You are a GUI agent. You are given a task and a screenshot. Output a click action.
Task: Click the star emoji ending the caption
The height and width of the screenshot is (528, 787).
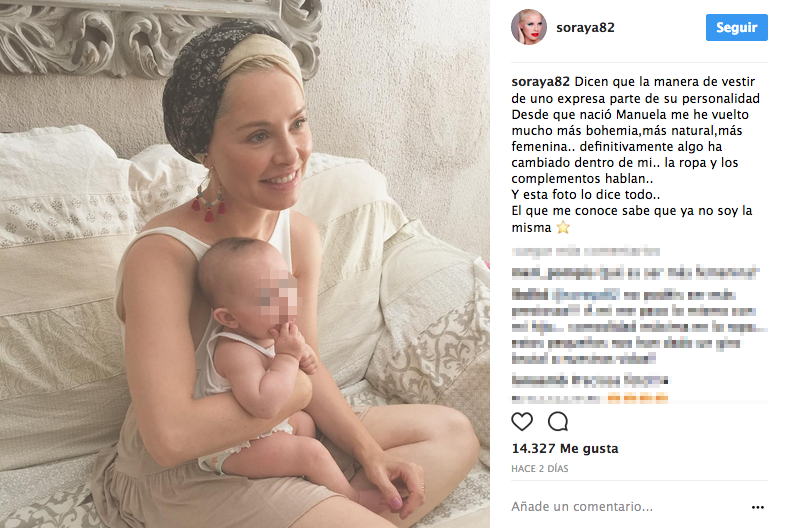563,227
